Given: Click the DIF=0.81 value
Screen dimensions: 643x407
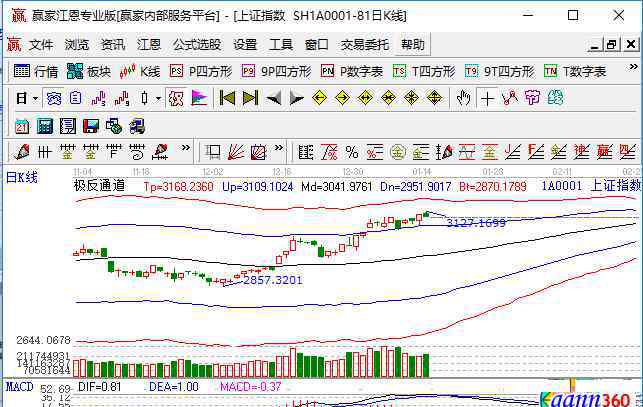Looking at the screenshot, I should [100, 387].
